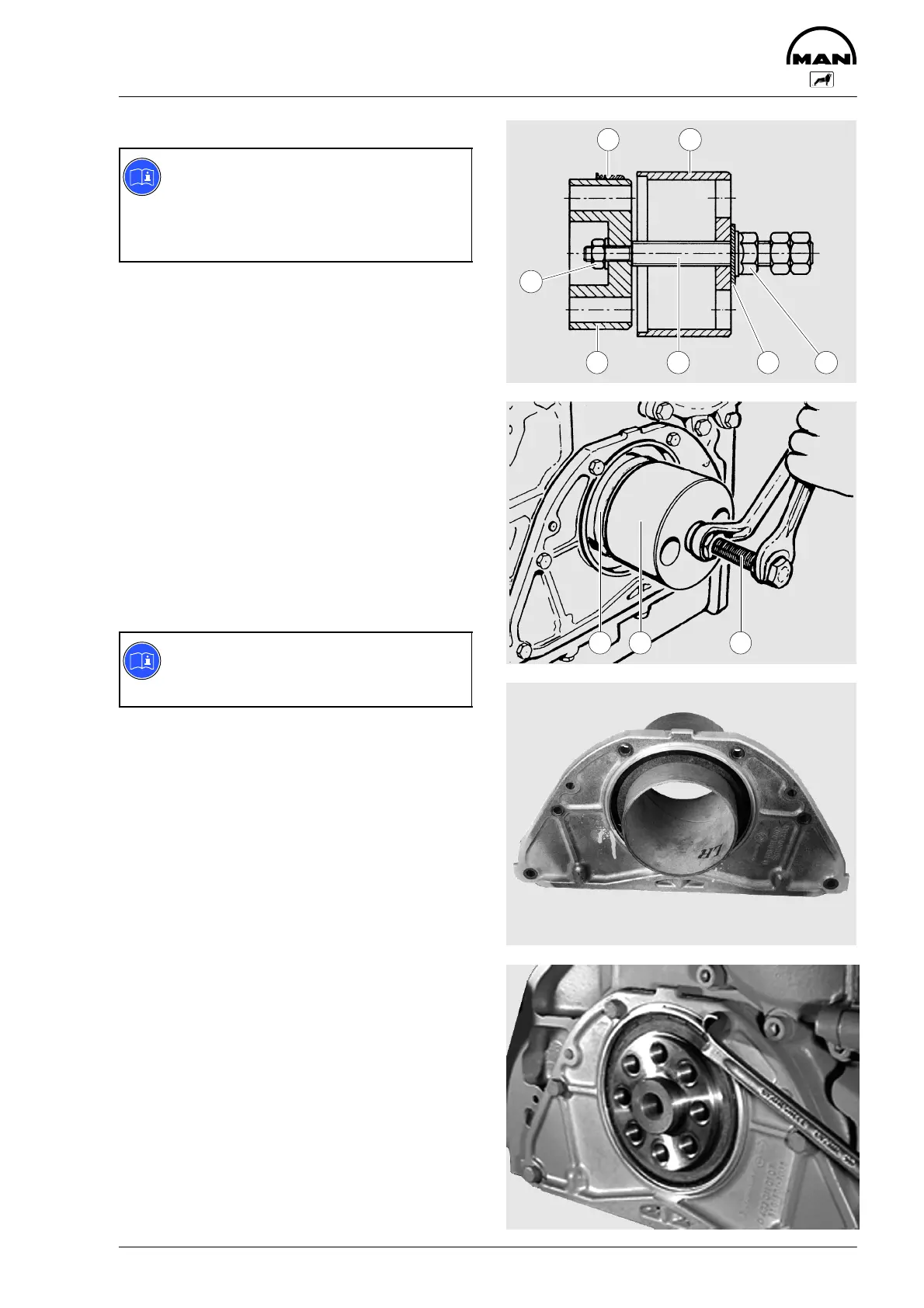924x1308 pixels.
Task: Click the MAN logo in the header
Action: click(x=822, y=47)
